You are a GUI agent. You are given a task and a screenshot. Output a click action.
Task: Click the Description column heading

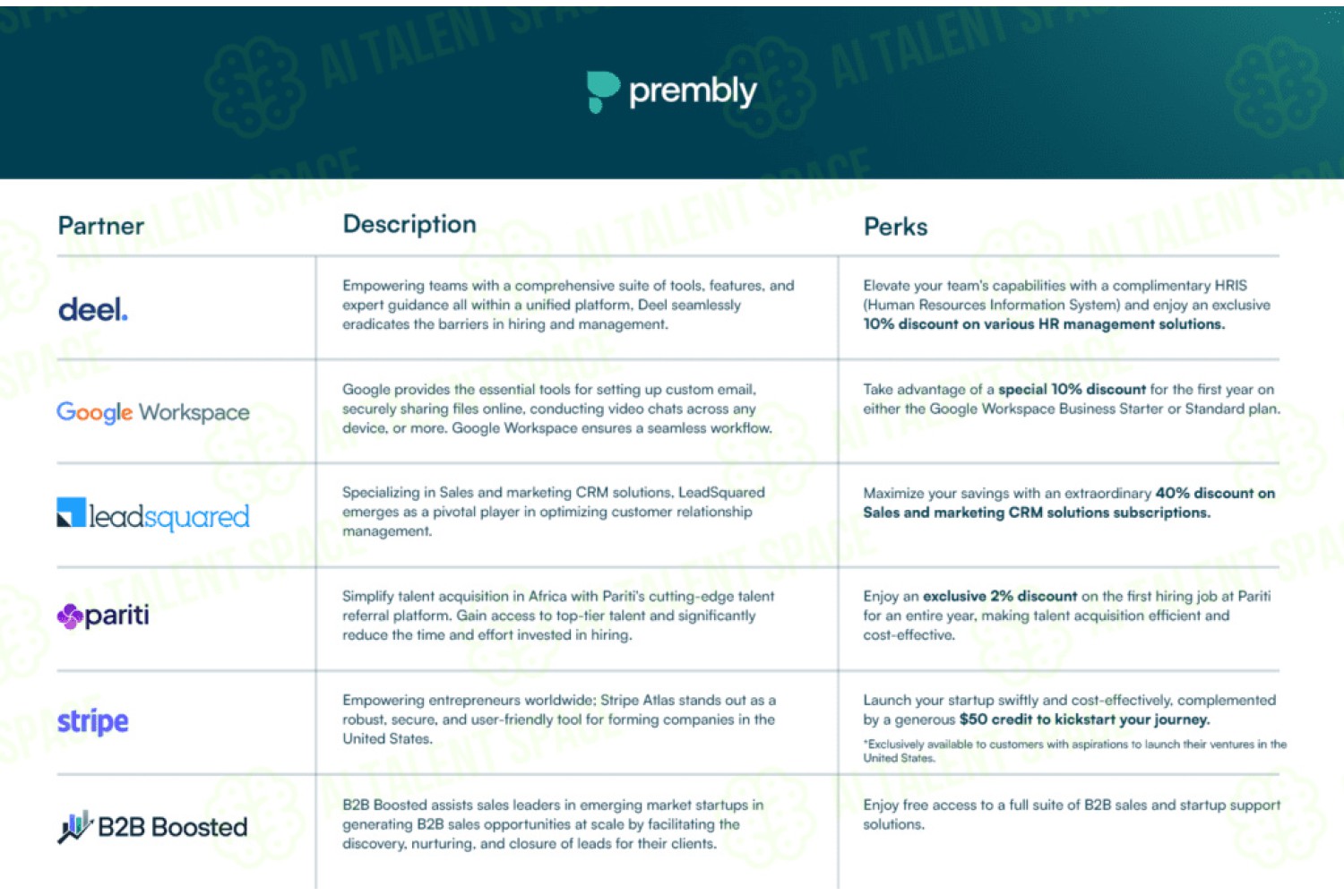pos(409,225)
